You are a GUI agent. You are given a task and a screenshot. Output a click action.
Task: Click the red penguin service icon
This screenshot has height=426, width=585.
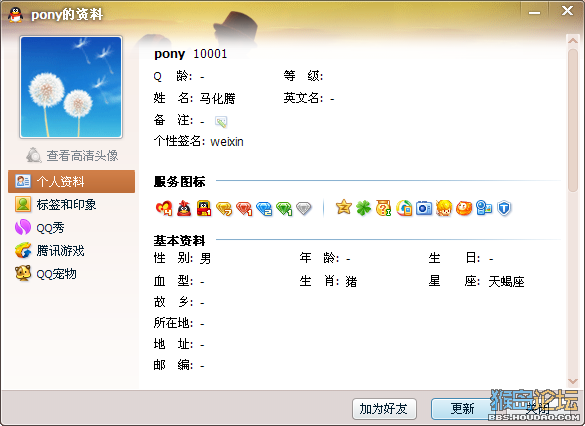coord(184,208)
